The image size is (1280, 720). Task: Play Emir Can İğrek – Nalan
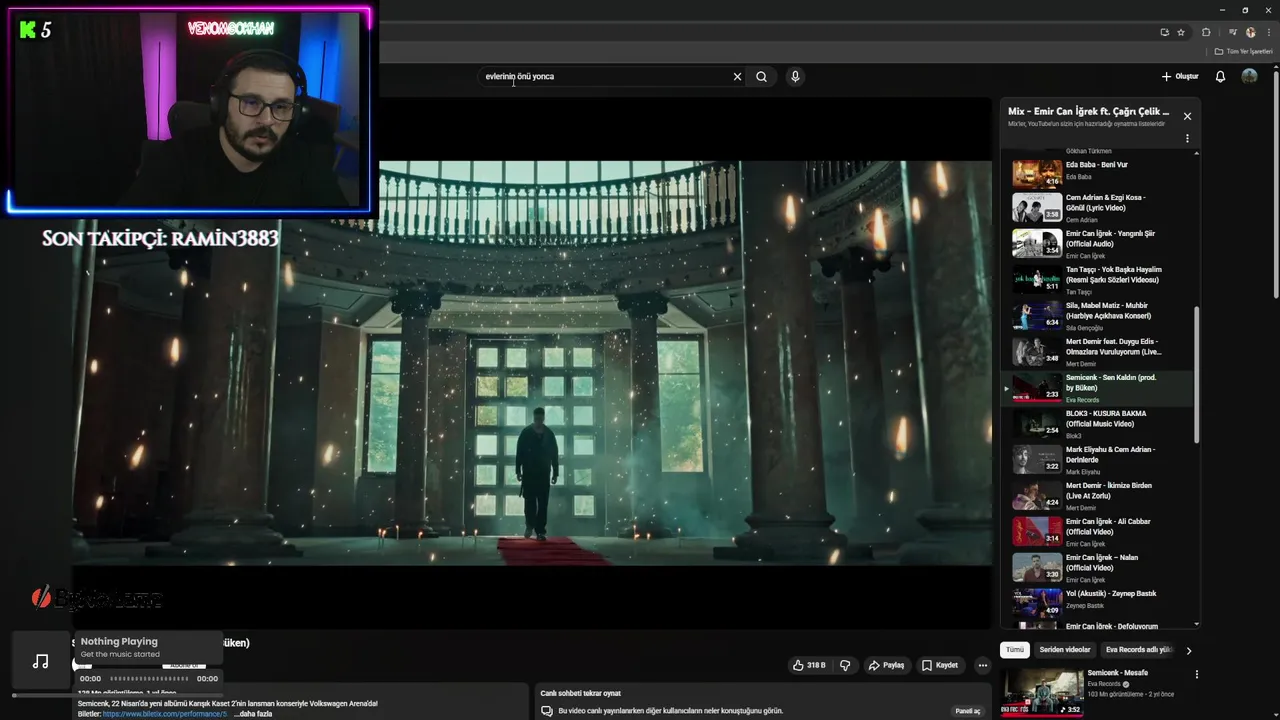click(1098, 567)
